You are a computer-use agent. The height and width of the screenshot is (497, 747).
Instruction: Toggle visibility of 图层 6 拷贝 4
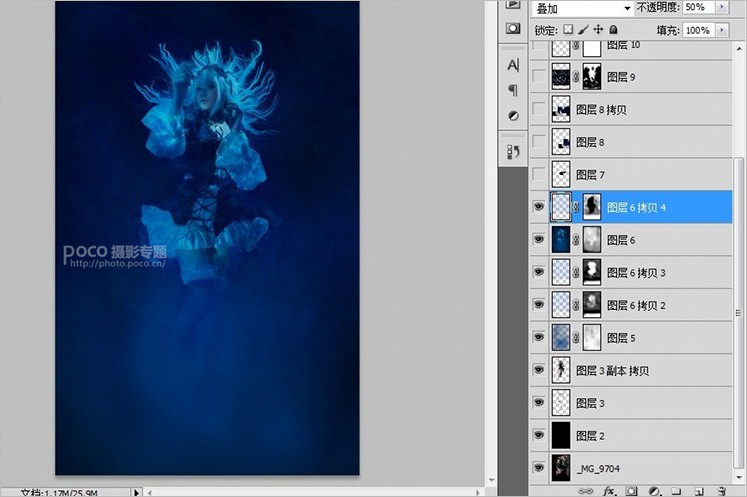[x=540, y=207]
